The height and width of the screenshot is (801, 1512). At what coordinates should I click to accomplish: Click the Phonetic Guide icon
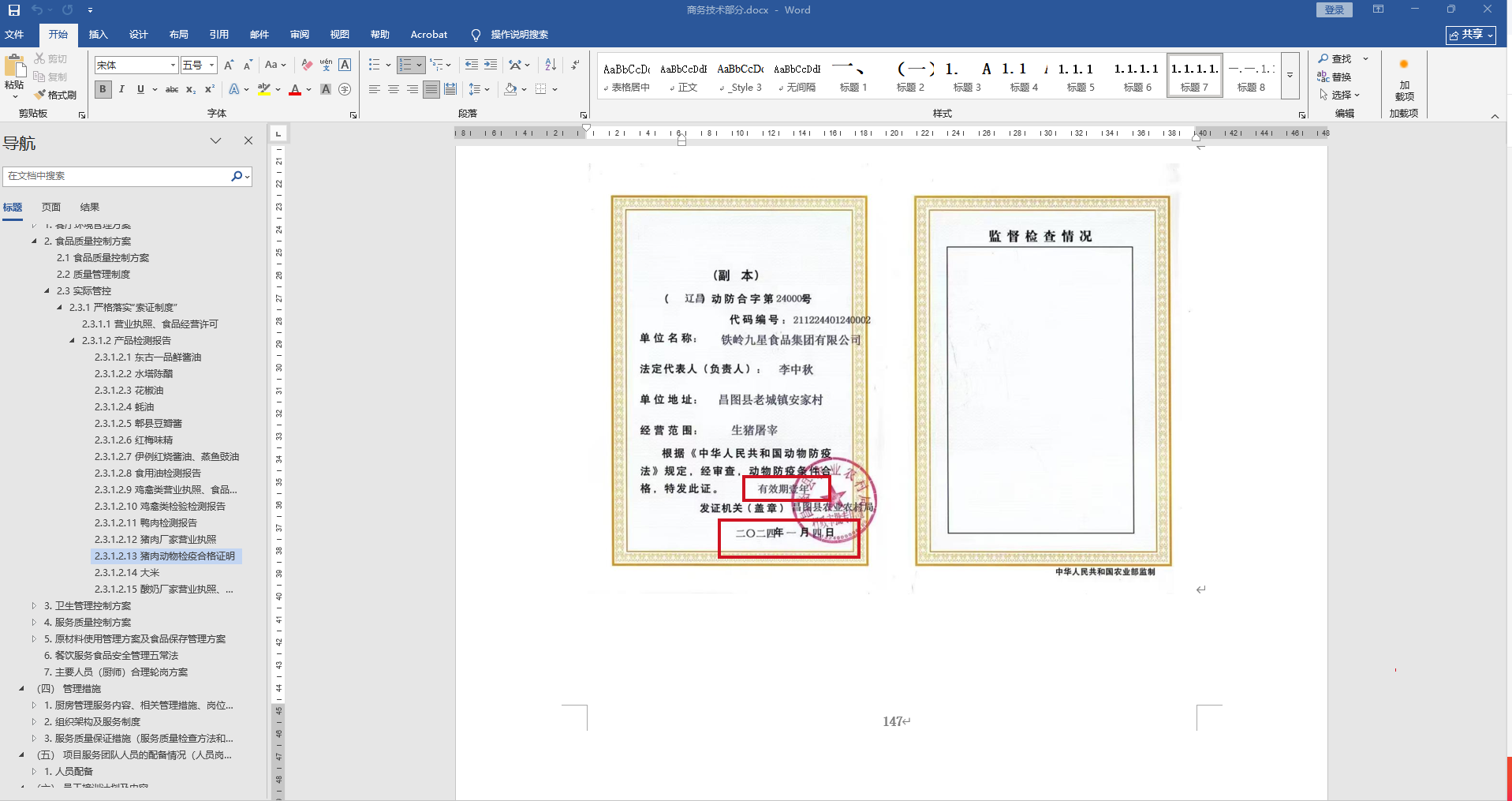326,66
